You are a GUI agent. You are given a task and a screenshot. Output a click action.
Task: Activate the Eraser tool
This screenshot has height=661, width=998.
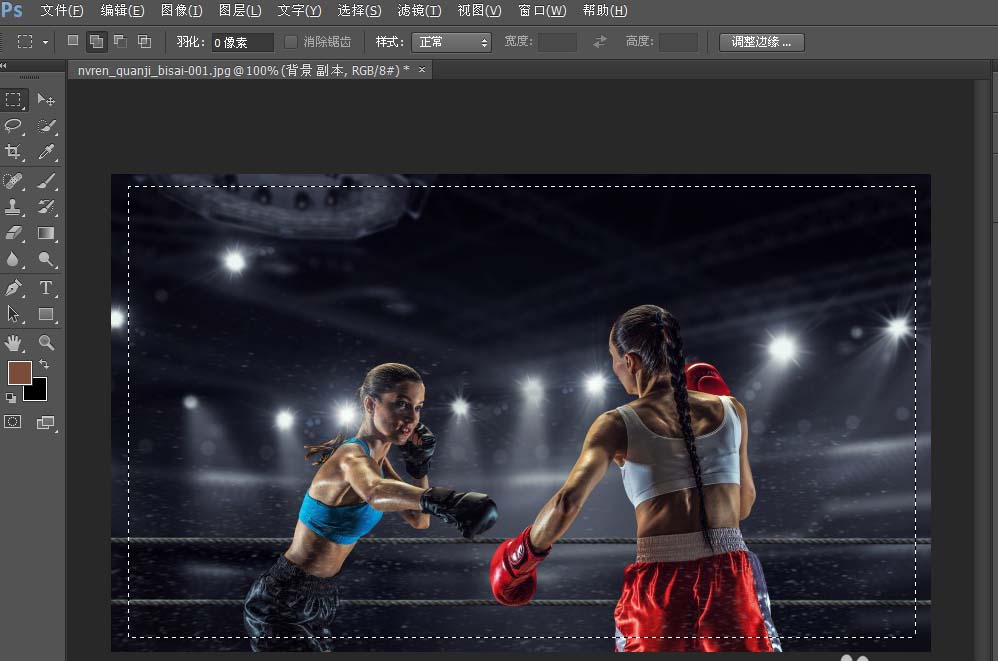[14, 234]
